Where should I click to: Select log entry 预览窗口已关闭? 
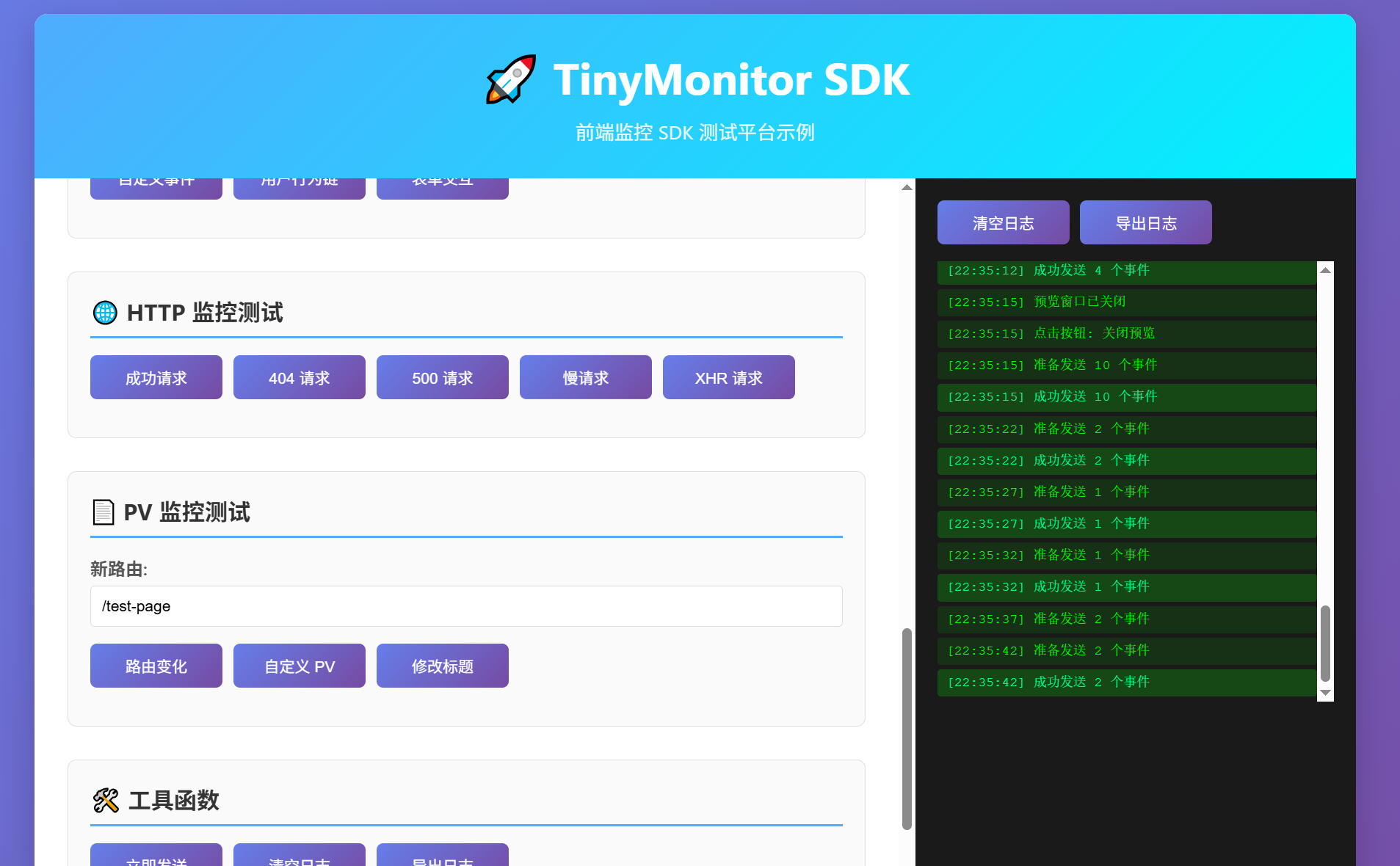pyautogui.click(x=1127, y=302)
